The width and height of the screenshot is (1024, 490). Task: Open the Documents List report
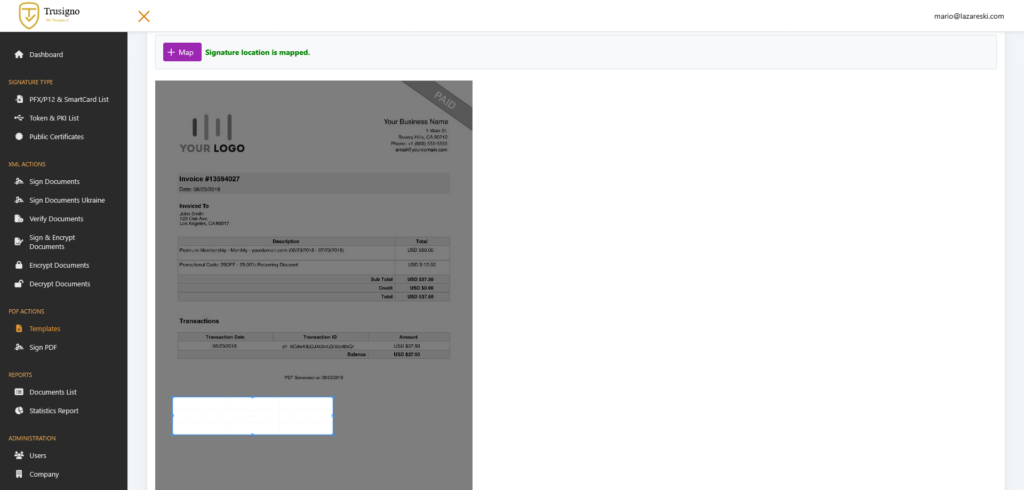pos(53,392)
